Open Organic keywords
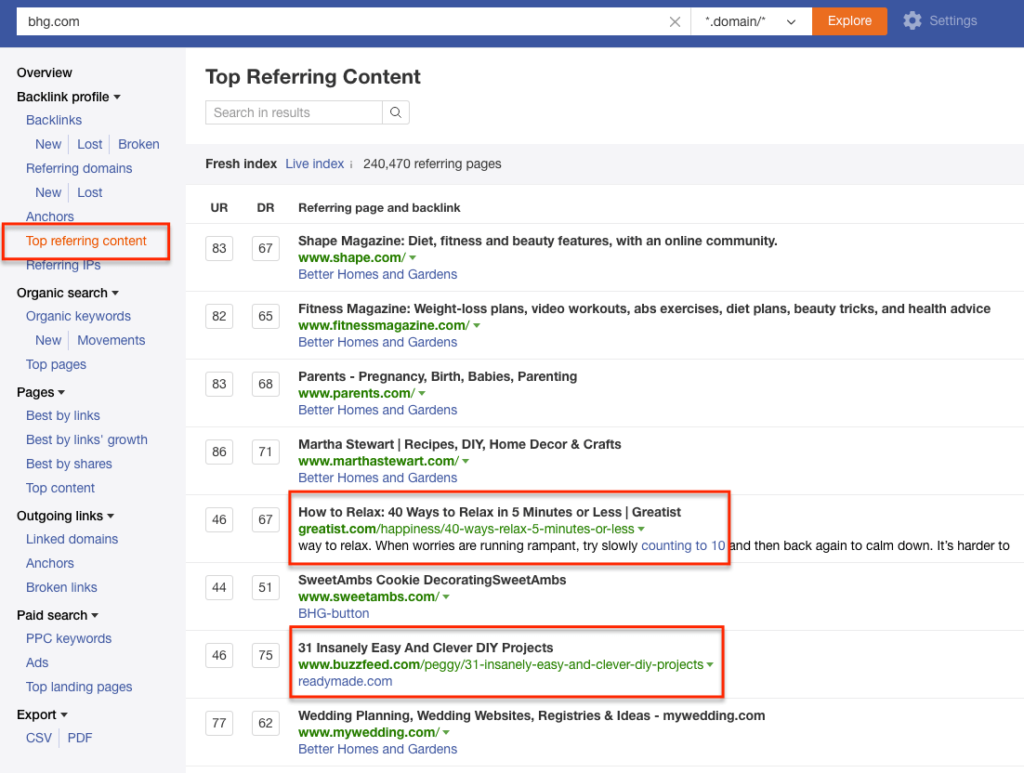 click(78, 316)
